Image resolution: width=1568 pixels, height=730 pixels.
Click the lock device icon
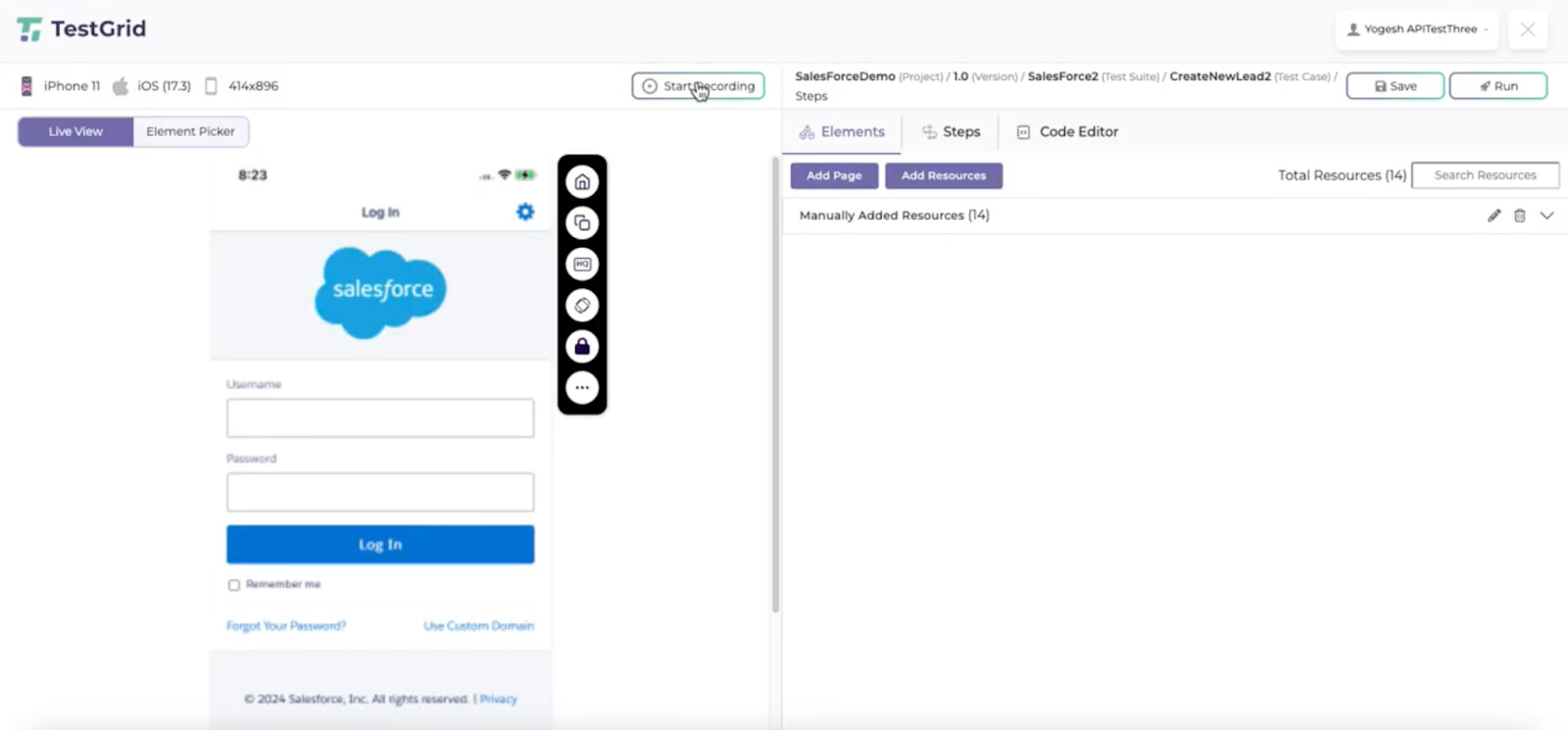tap(582, 347)
